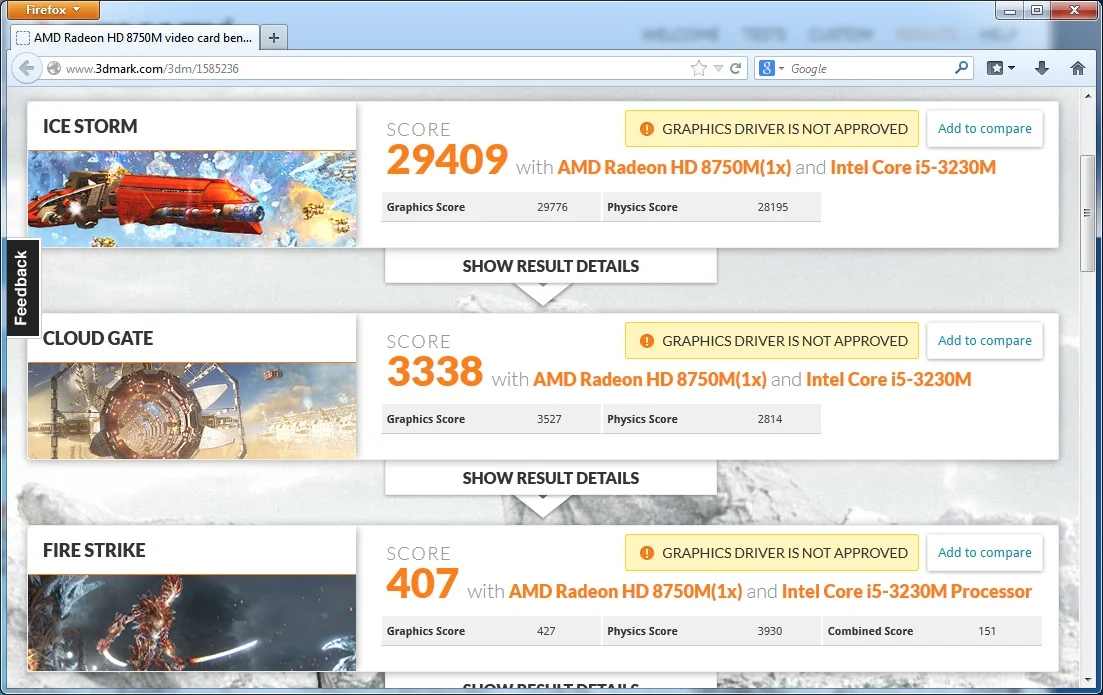
Task: Click the globe site identity icon
Action: point(54,69)
